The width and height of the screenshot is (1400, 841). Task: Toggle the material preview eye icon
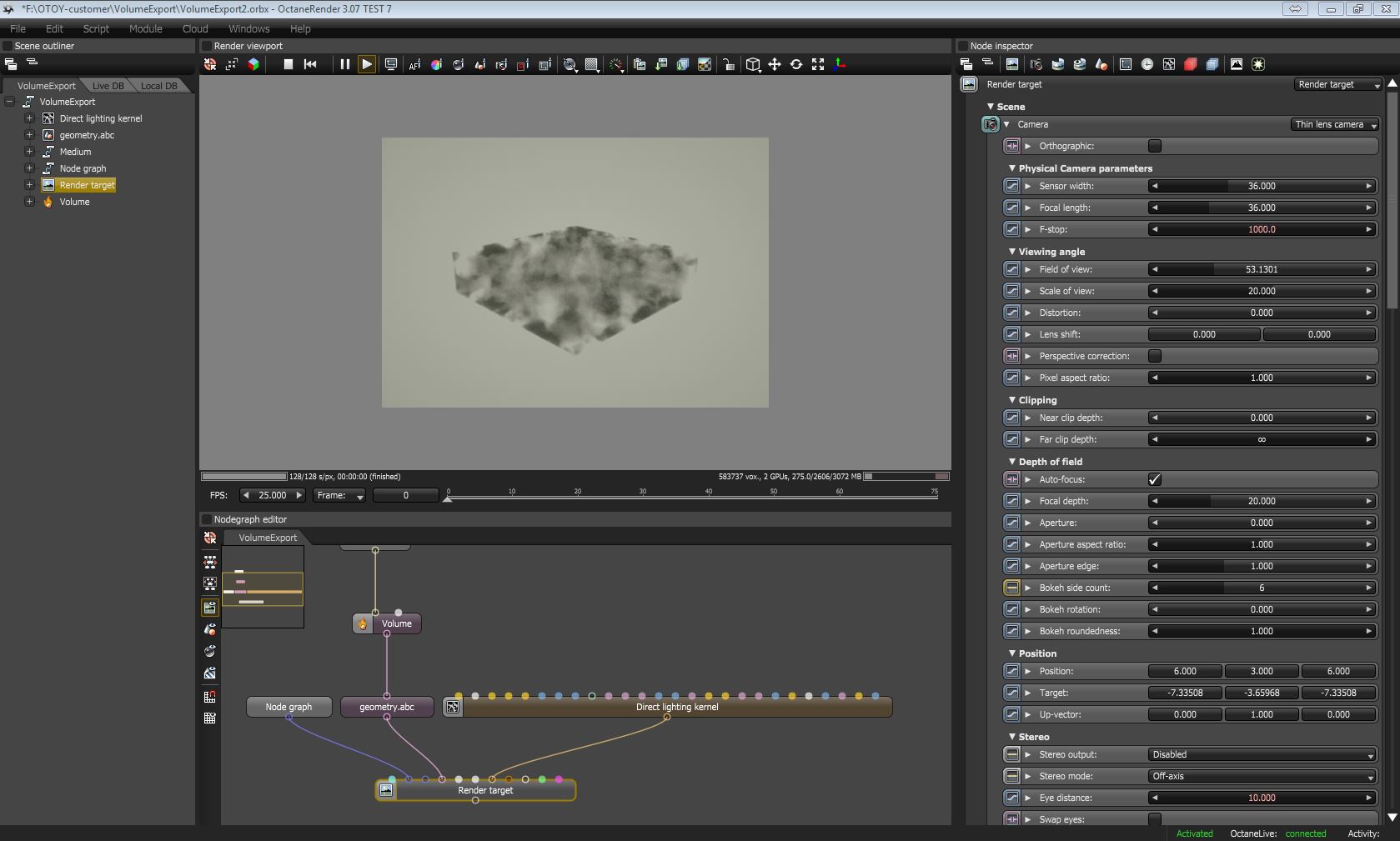point(210,651)
